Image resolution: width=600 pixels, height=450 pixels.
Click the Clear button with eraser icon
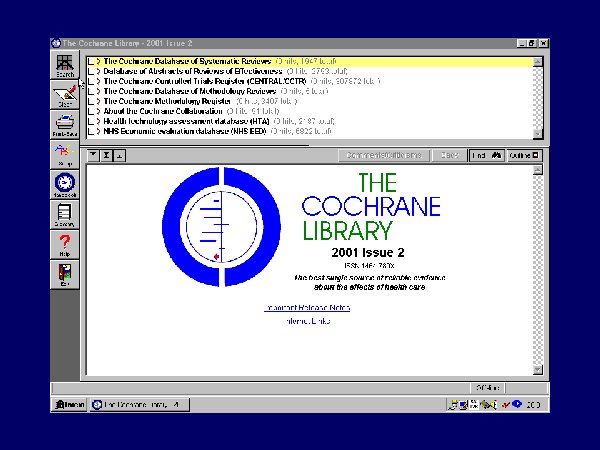(65, 95)
